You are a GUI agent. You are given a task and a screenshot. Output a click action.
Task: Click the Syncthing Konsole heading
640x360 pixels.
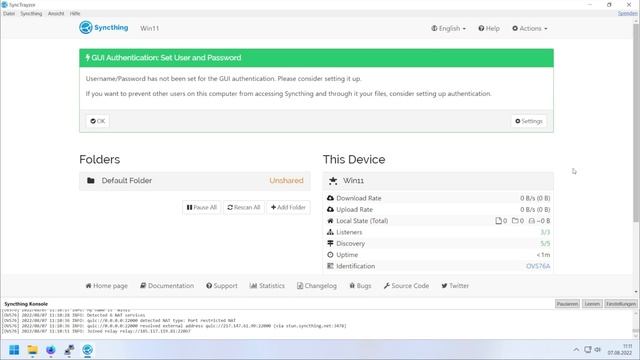click(x=26, y=304)
